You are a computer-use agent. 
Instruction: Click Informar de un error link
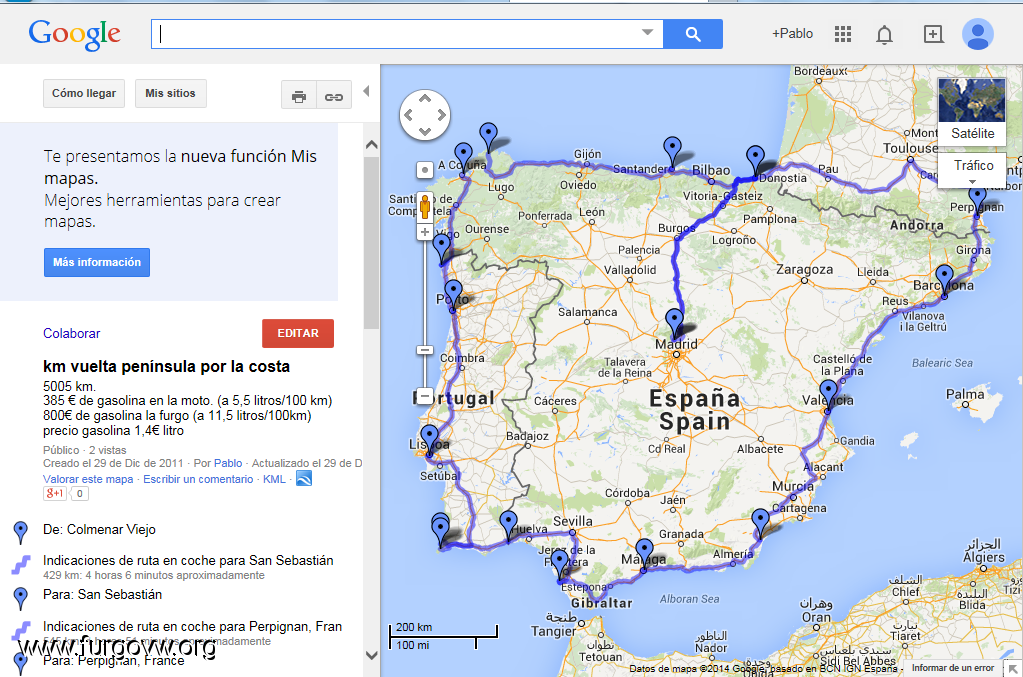(x=953, y=668)
